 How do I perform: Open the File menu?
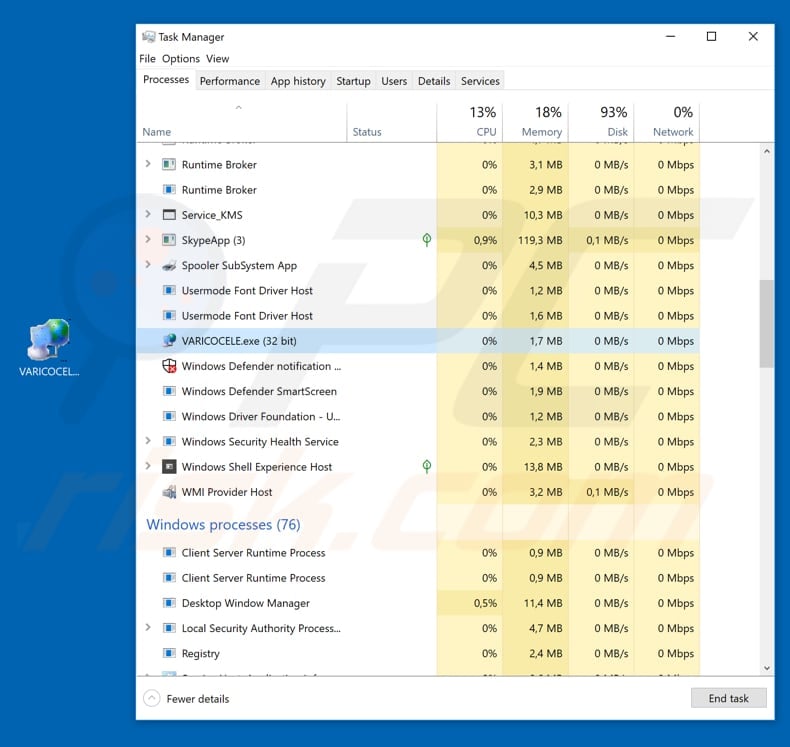(x=147, y=58)
